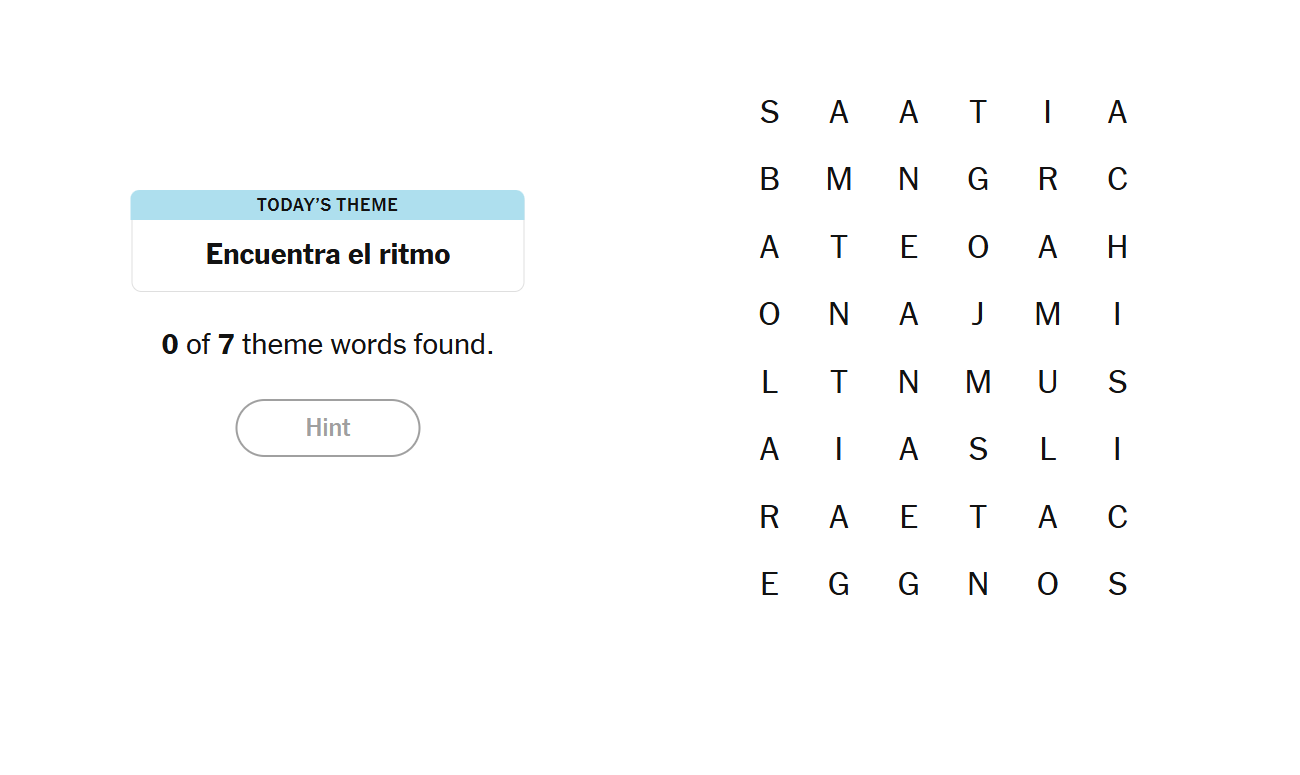Tap the R between G and C
1300x775 pixels.
point(1047,179)
